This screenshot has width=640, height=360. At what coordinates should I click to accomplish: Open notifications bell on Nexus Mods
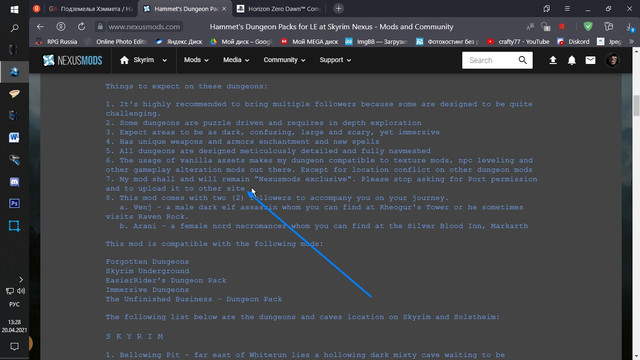(572, 60)
